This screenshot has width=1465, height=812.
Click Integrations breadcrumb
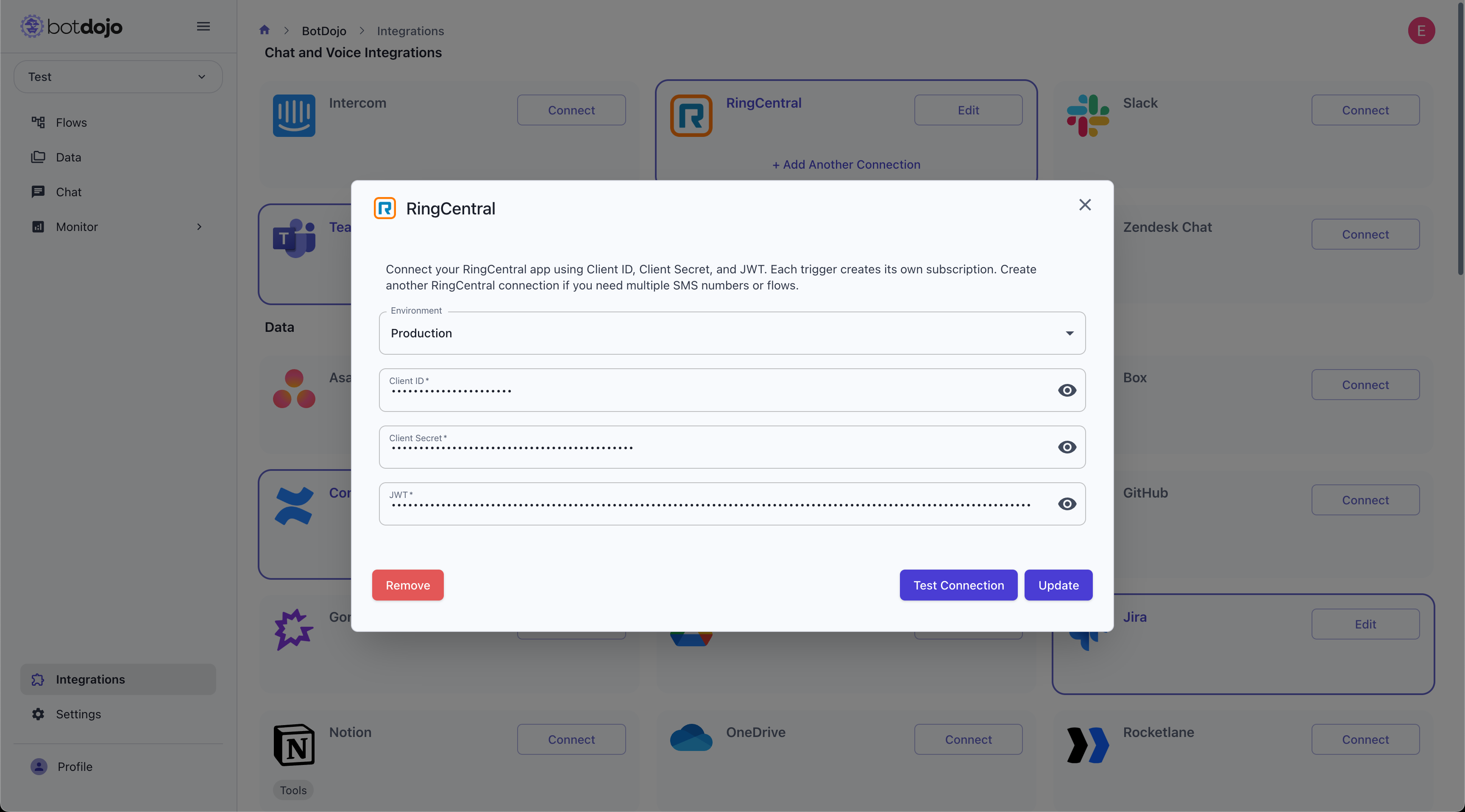click(x=410, y=31)
